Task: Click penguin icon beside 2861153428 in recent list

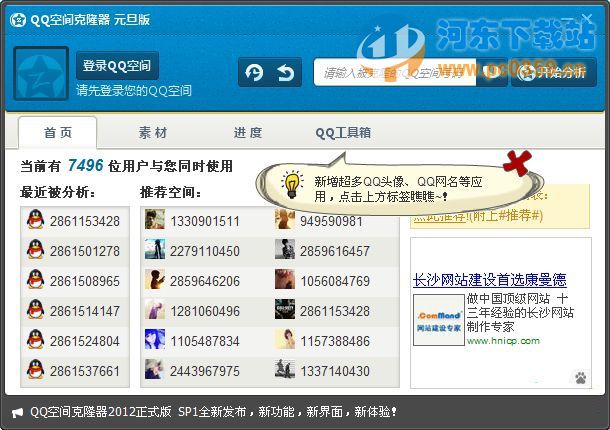Action: pyautogui.click(x=35, y=219)
